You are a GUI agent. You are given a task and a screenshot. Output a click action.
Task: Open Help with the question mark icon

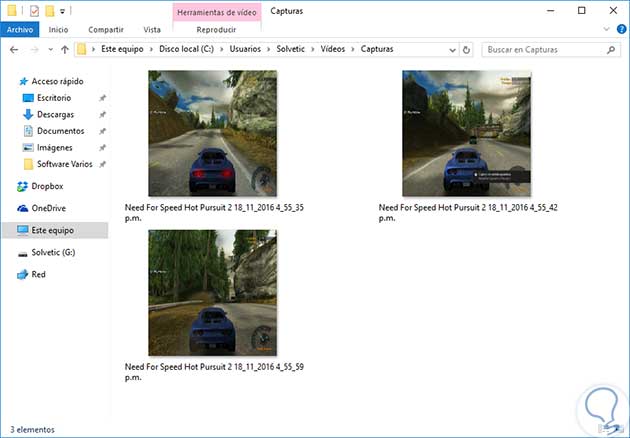point(621,29)
